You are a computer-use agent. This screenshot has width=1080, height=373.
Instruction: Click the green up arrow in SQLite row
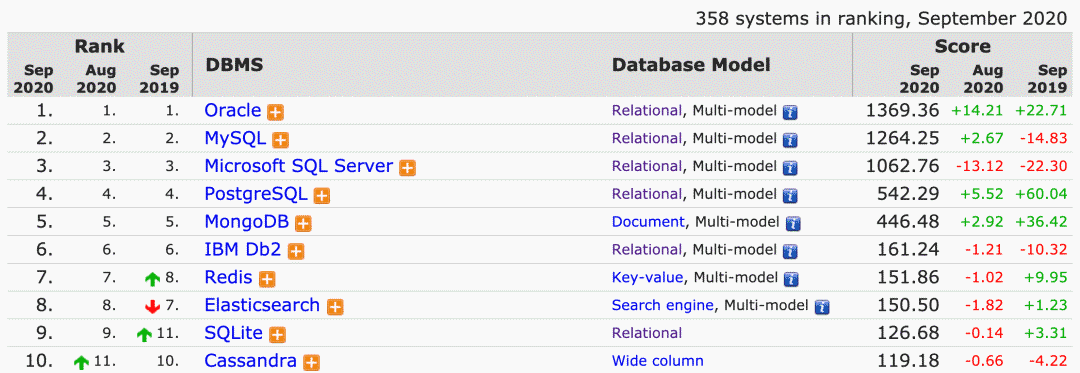click(144, 335)
